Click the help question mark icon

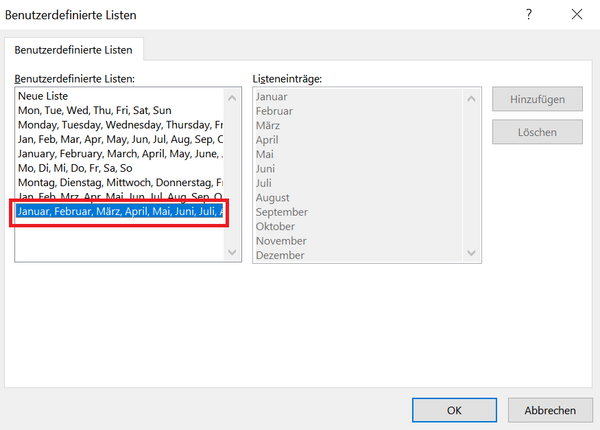528,15
